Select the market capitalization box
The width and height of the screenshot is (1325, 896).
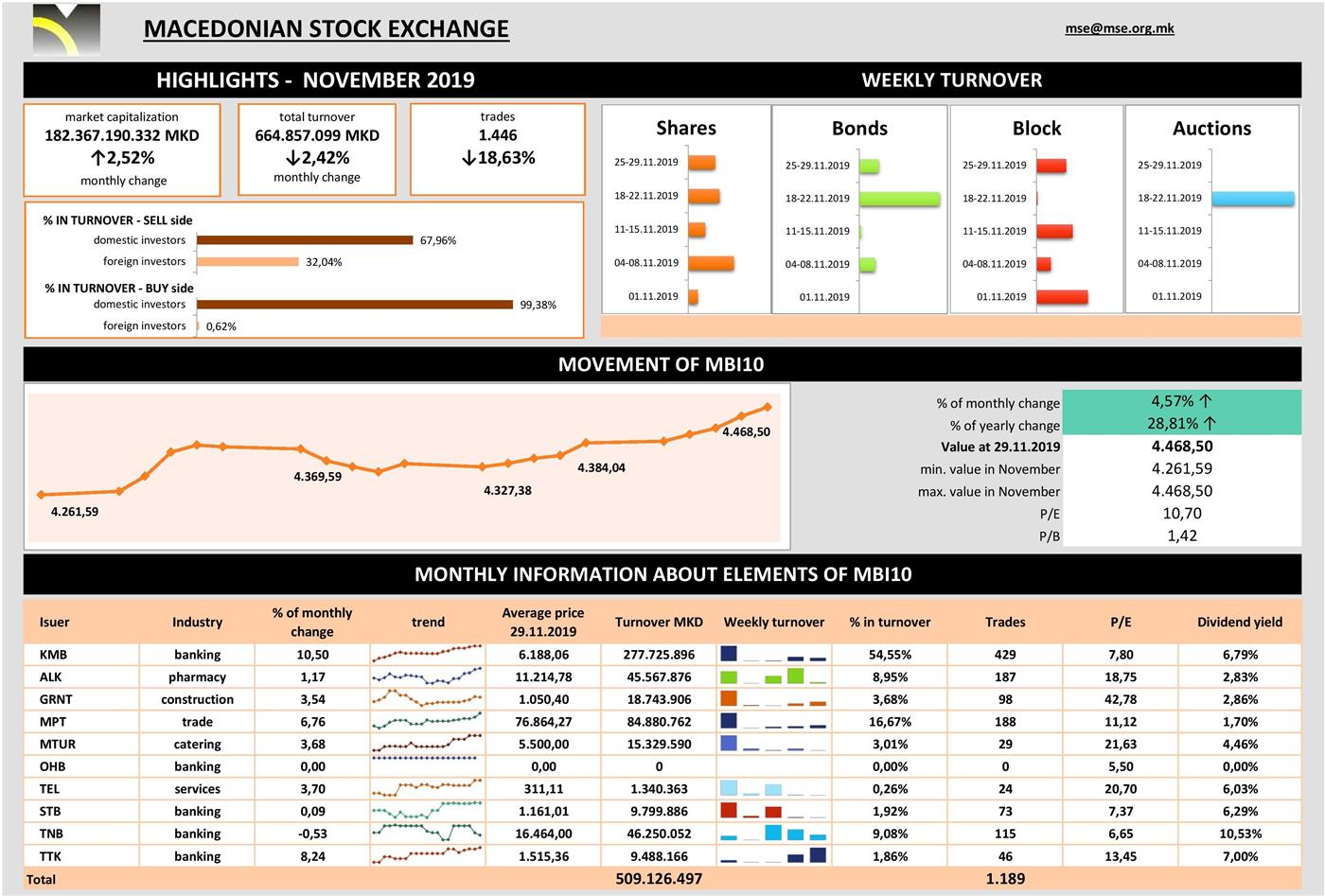[122, 149]
